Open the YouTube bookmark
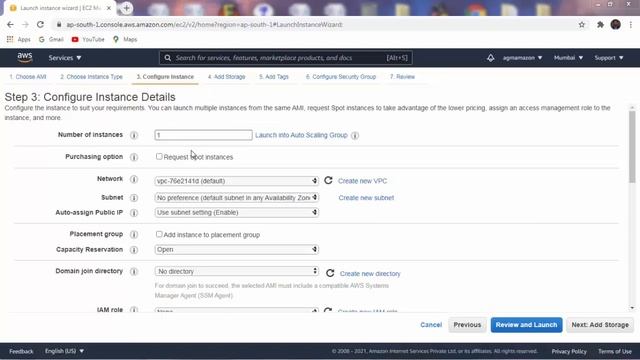The height and width of the screenshot is (360, 640). pos(88,40)
